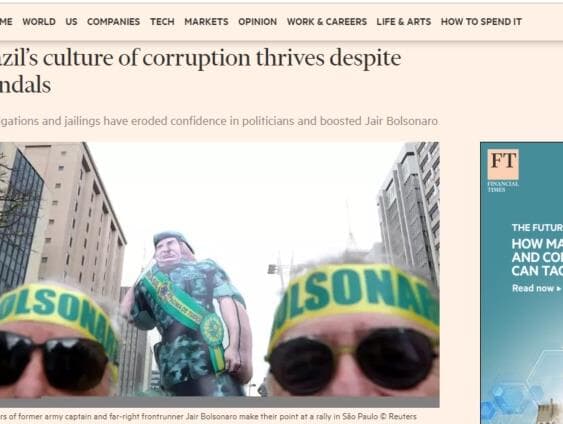Click 'THE FUTUR...' label in the ad banner
This screenshot has width=563, height=424.
(537, 228)
